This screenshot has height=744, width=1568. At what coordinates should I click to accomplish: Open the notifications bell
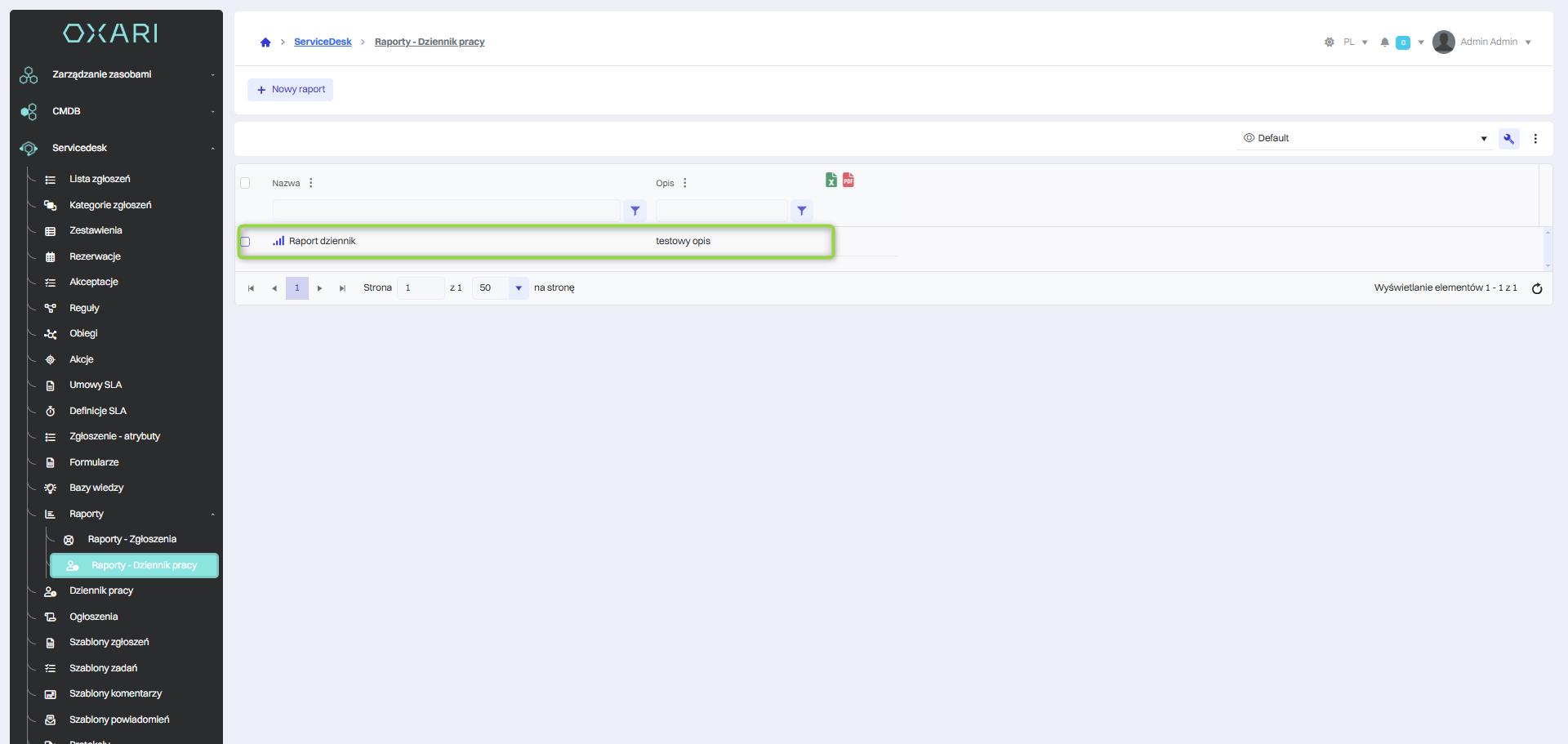(x=1384, y=42)
